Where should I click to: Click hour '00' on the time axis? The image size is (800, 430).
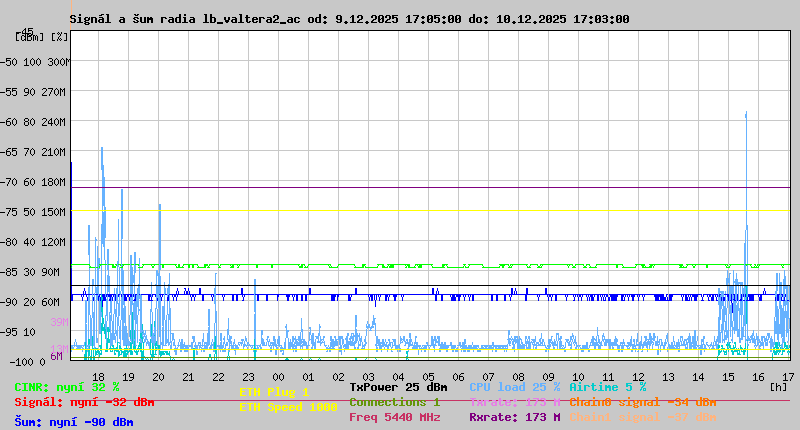[279, 377]
